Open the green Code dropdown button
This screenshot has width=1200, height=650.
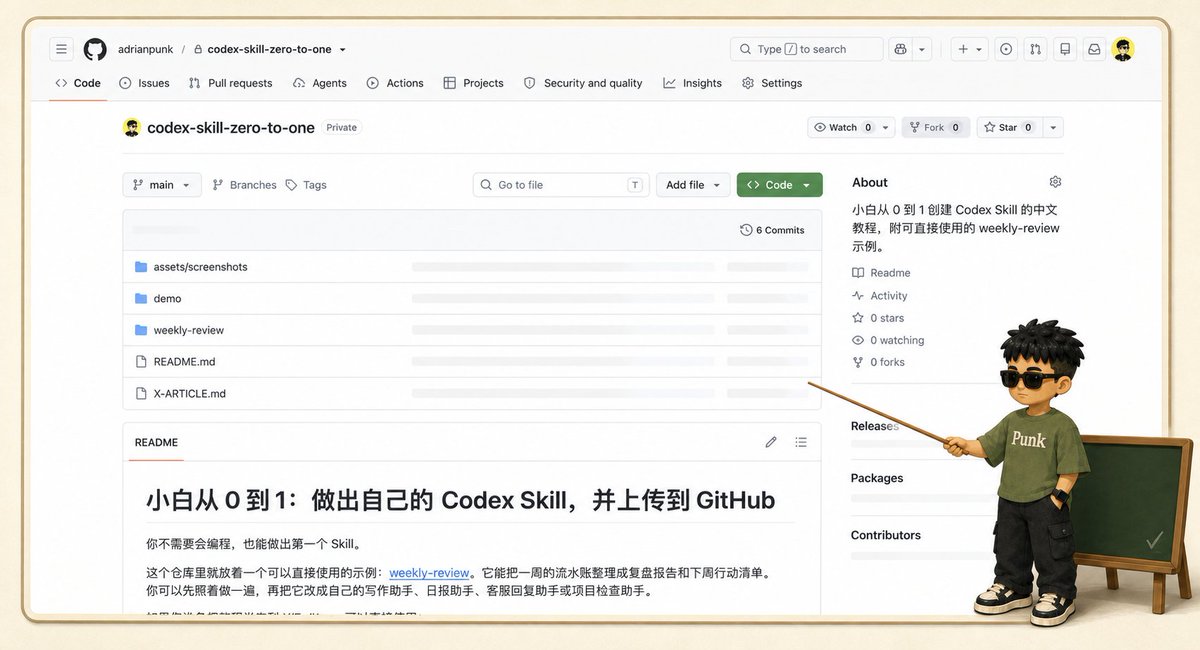pos(780,185)
